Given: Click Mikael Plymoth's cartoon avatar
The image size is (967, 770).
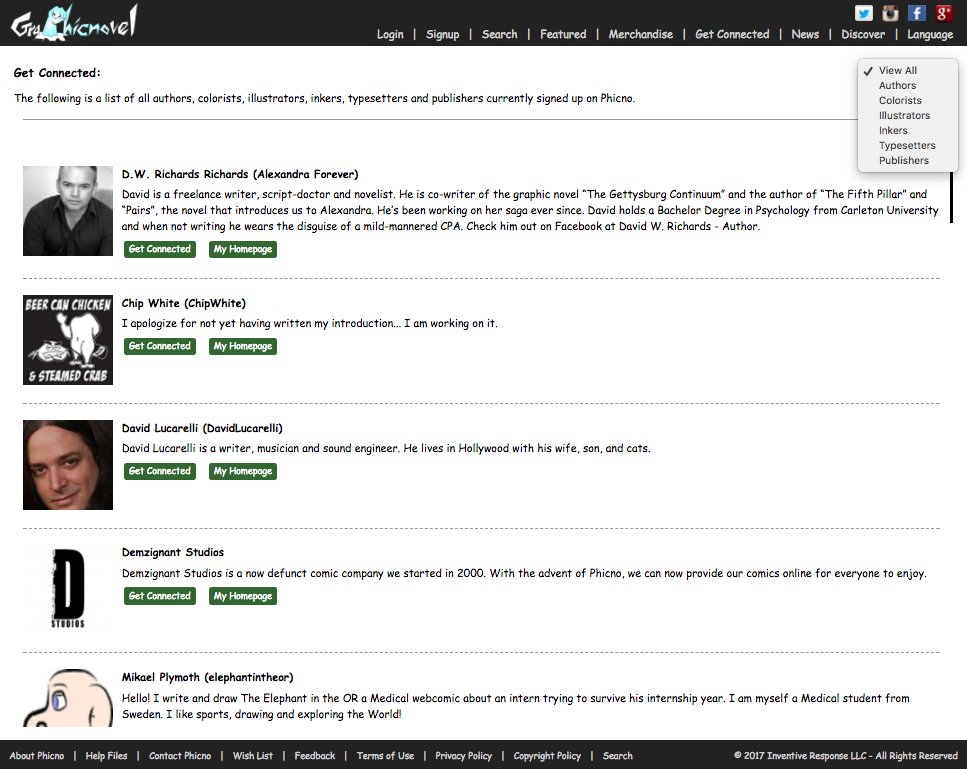Looking at the screenshot, I should click(68, 698).
